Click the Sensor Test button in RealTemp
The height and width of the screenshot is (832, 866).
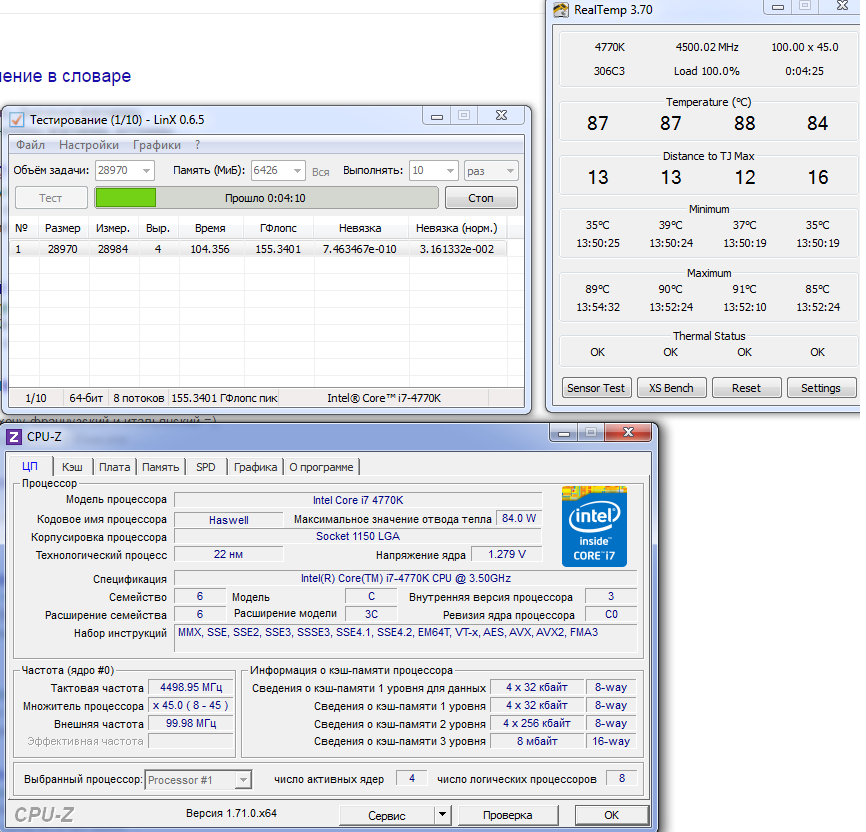(x=595, y=388)
